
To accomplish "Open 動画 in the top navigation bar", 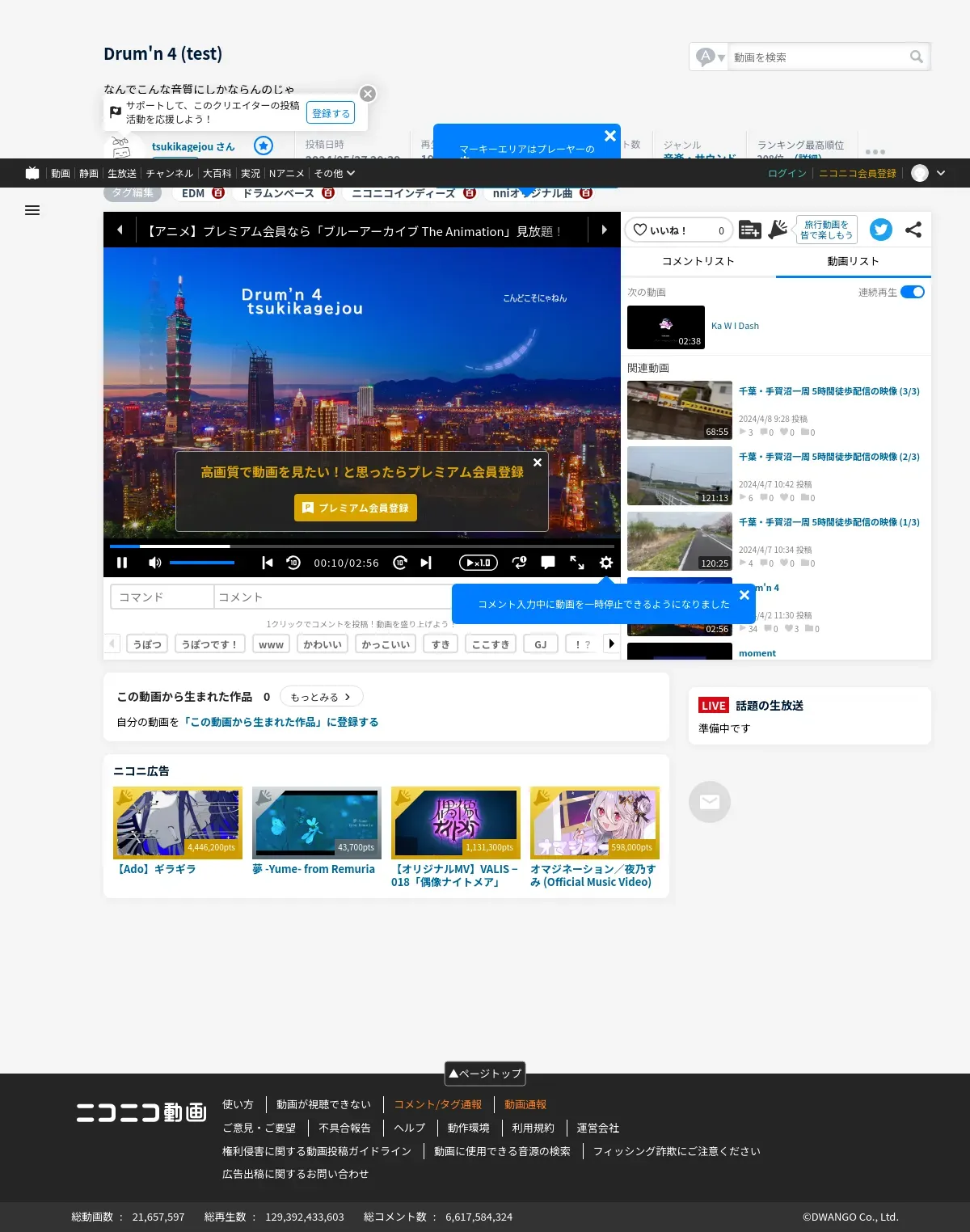I will coord(61,173).
